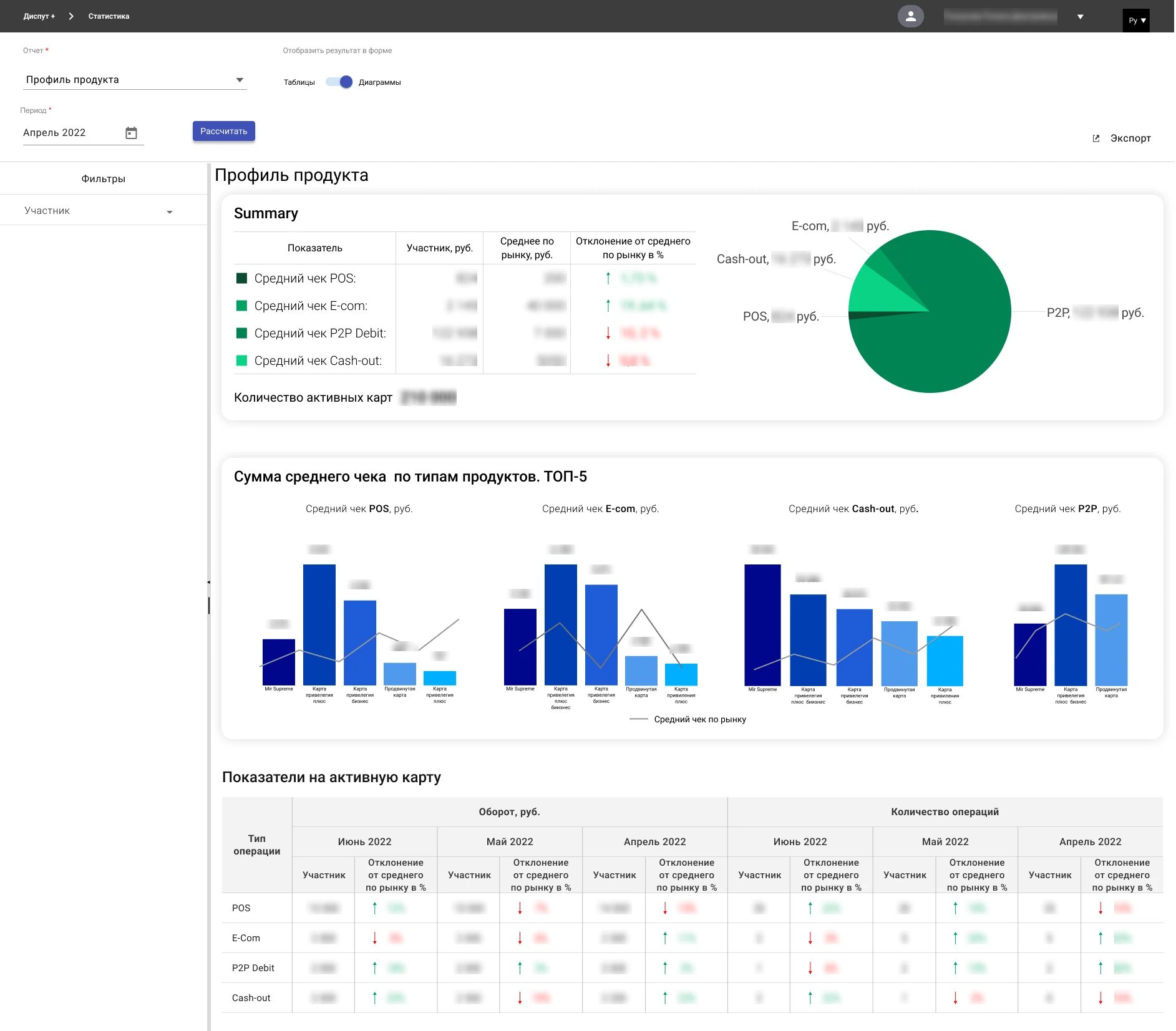Click the Экспорт link
The width and height of the screenshot is (1176, 1031).
pyautogui.click(x=1130, y=138)
